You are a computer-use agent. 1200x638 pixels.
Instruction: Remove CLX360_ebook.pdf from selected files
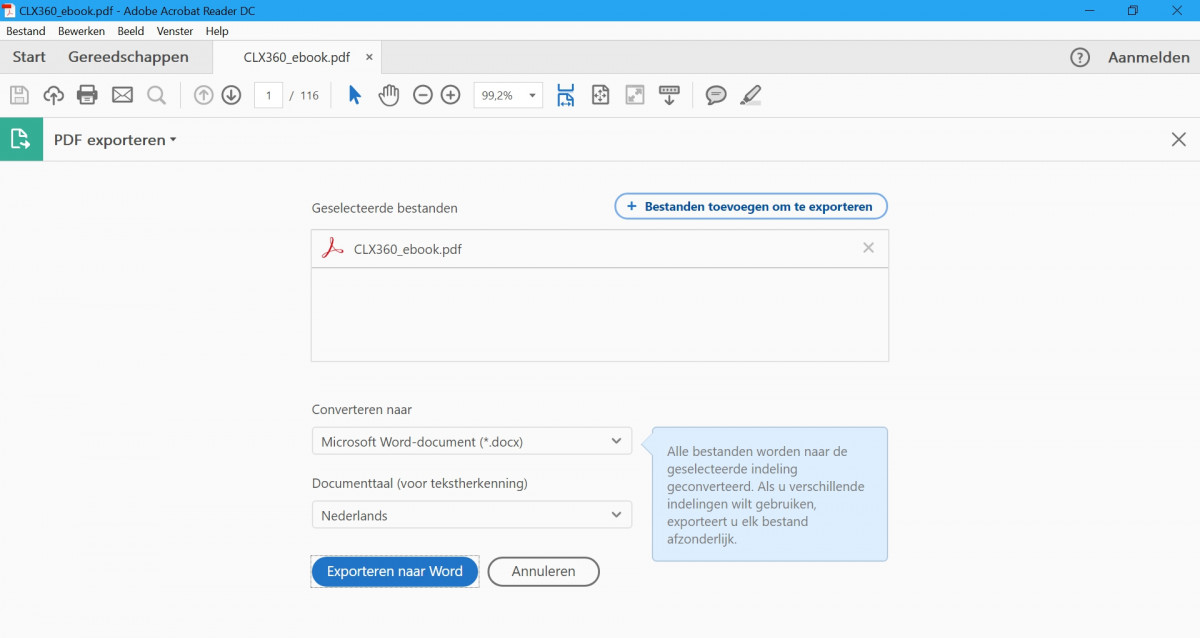tap(868, 248)
